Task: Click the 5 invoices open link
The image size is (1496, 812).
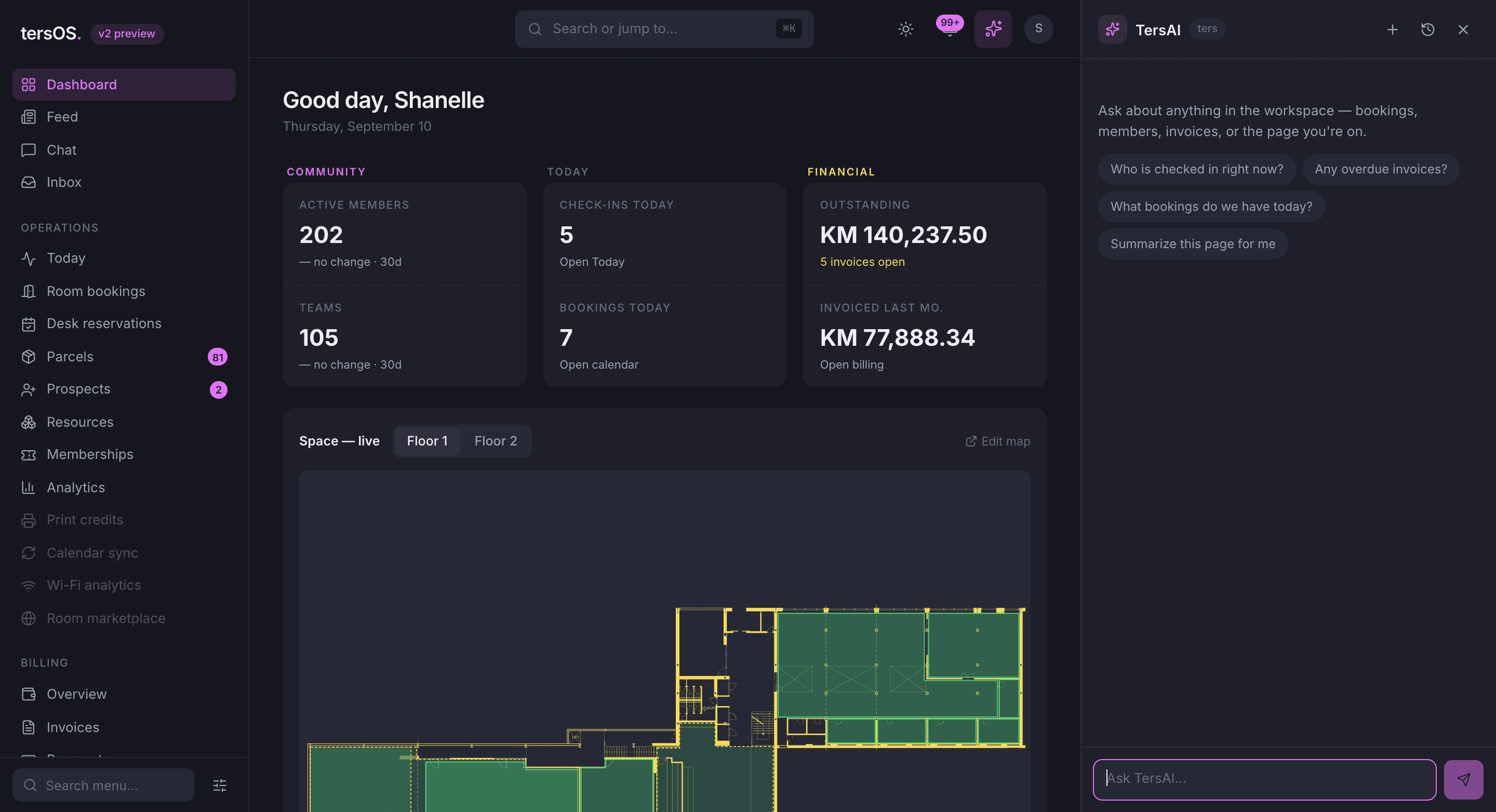Action: point(862,262)
